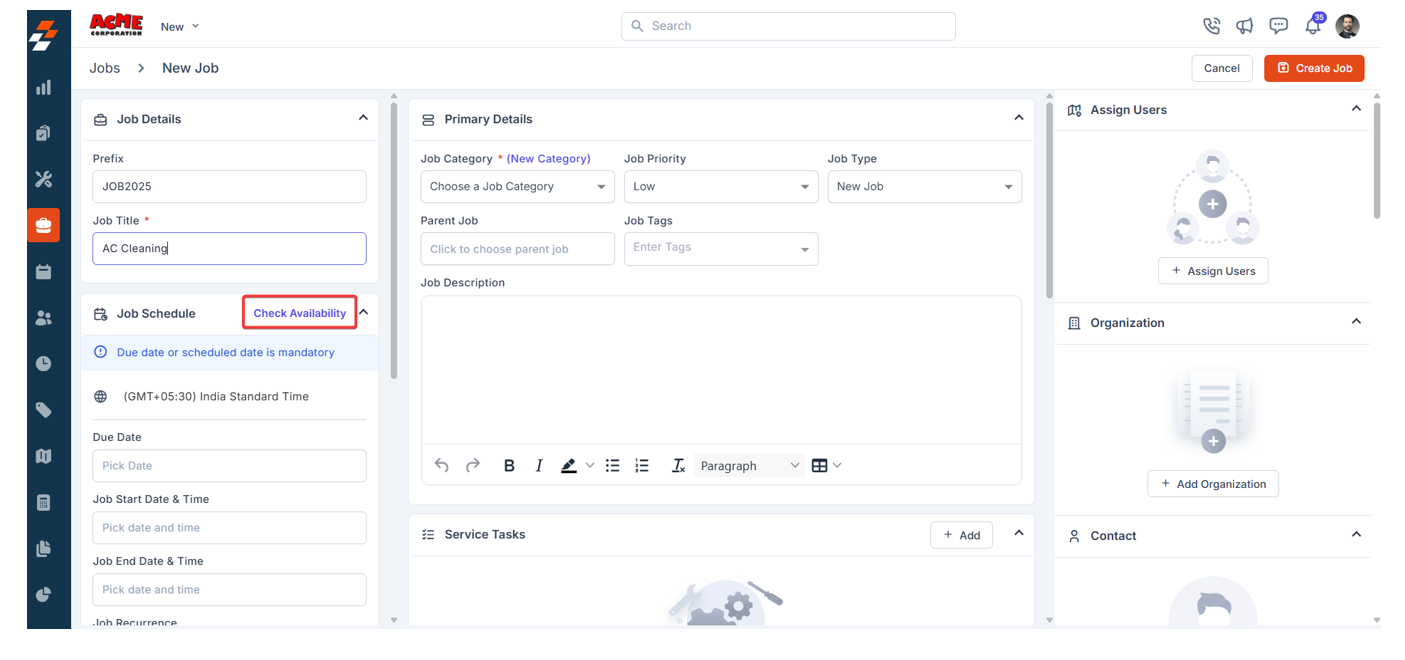The height and width of the screenshot is (660, 1405).
Task: Open the price tag sidebar icon
Action: (43, 410)
